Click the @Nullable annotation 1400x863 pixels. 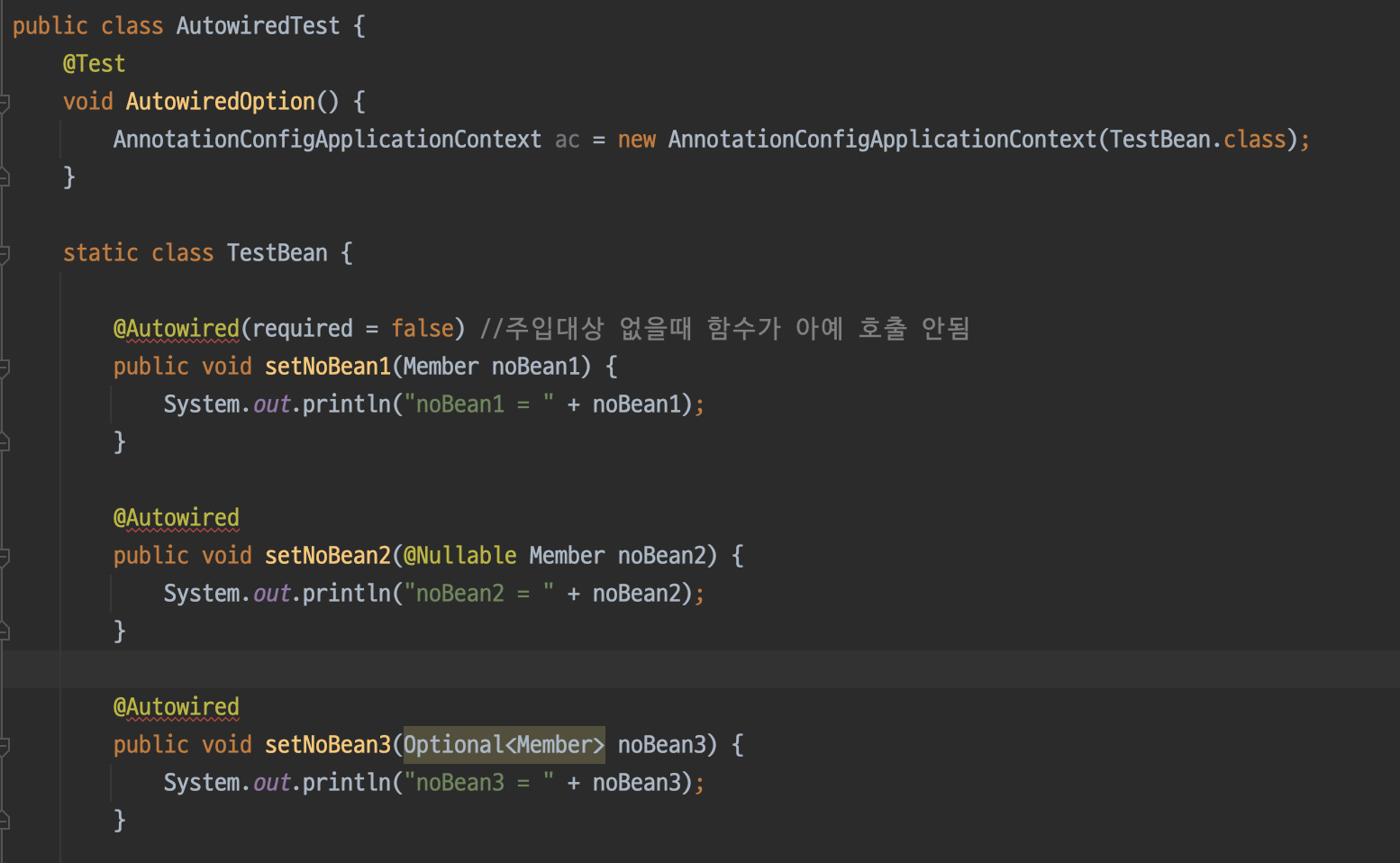[460, 555]
